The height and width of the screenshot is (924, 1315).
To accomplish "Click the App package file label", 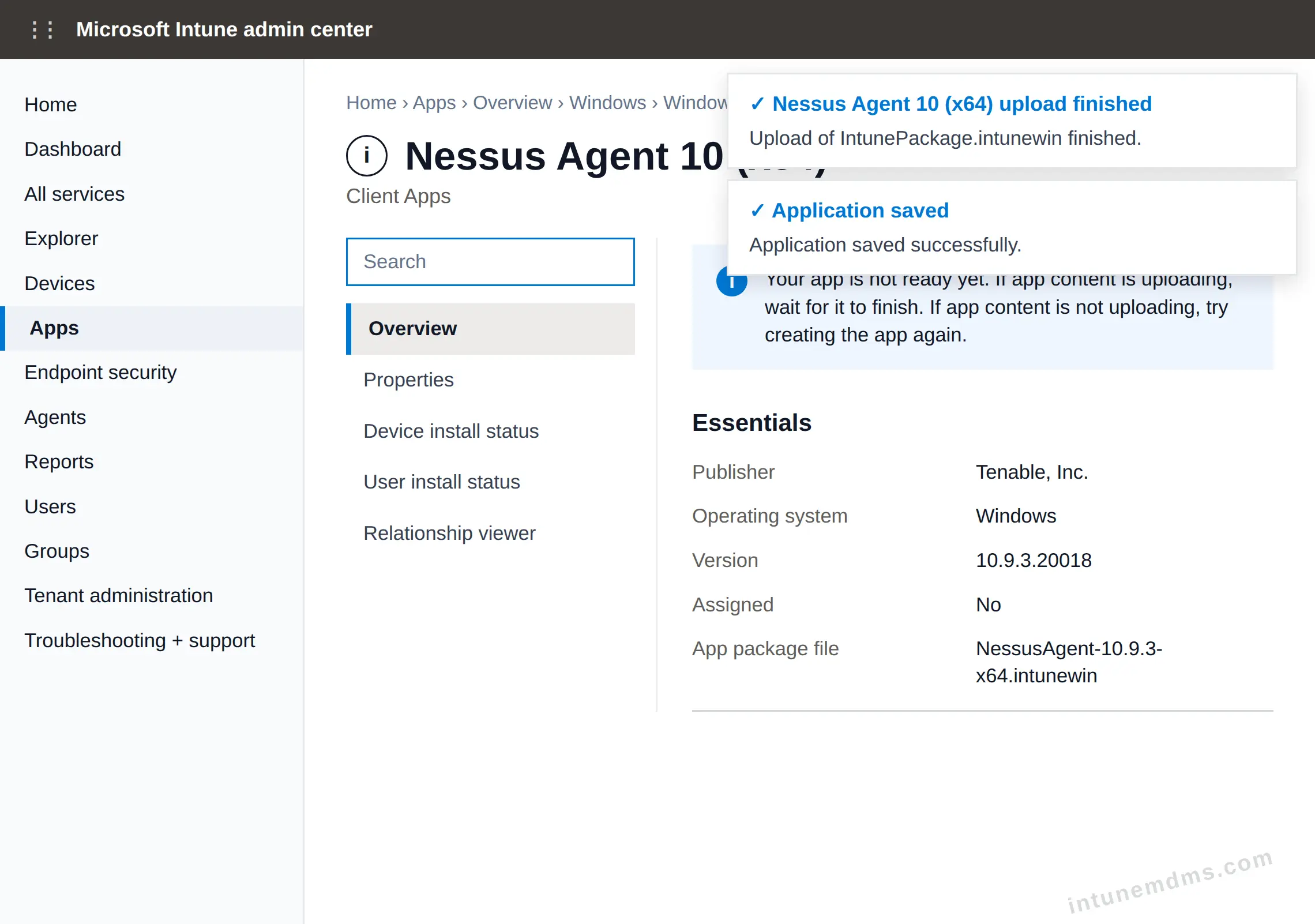I will click(x=765, y=648).
